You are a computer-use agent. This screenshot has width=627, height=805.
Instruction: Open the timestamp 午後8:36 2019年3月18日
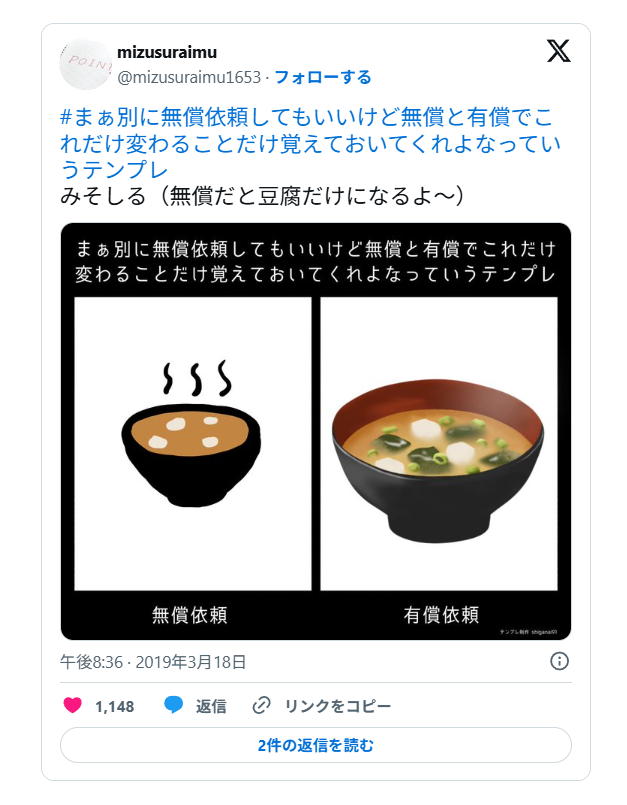153,662
